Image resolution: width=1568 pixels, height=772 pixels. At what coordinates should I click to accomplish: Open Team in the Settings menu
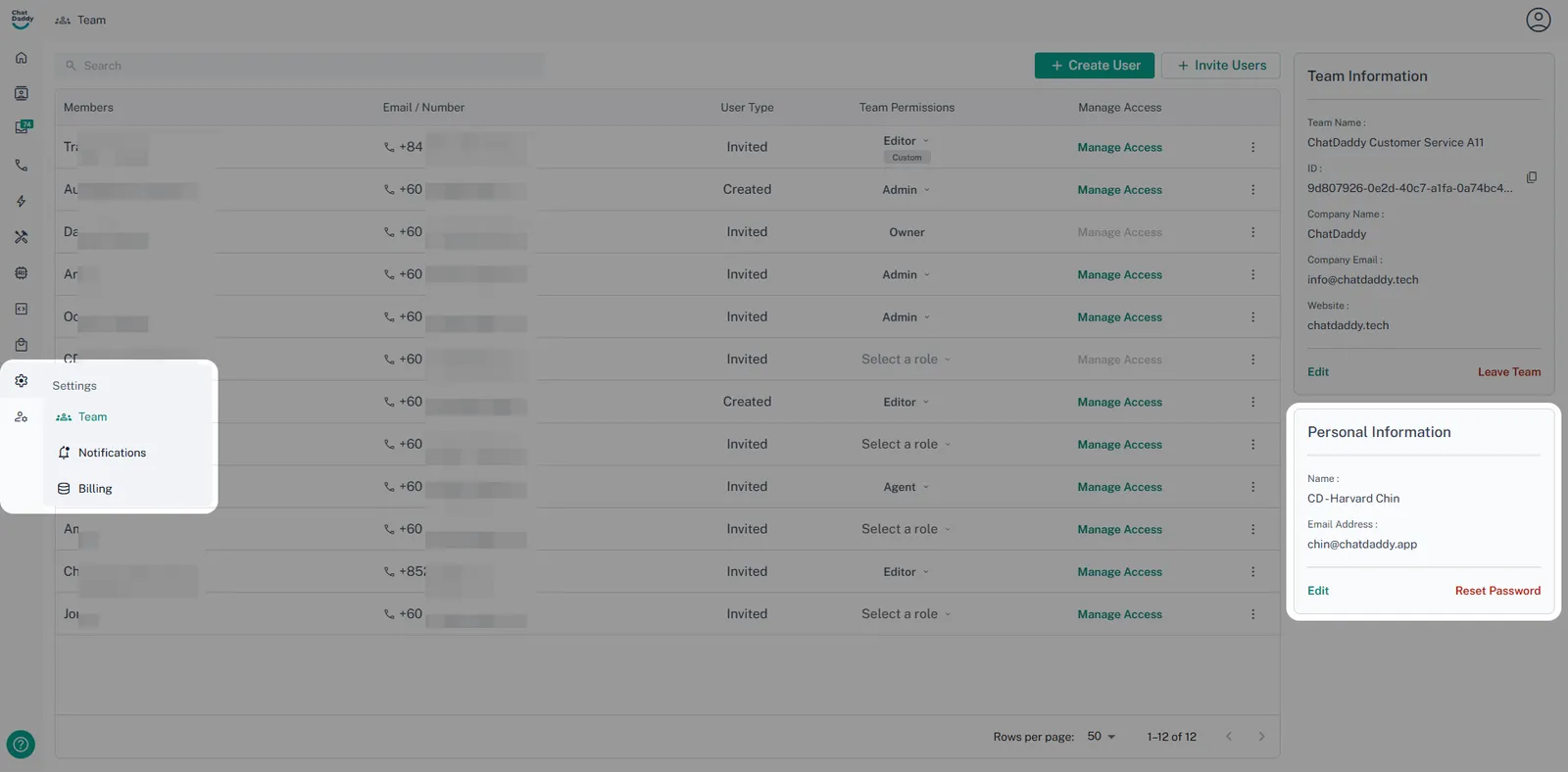pyautogui.click(x=92, y=417)
